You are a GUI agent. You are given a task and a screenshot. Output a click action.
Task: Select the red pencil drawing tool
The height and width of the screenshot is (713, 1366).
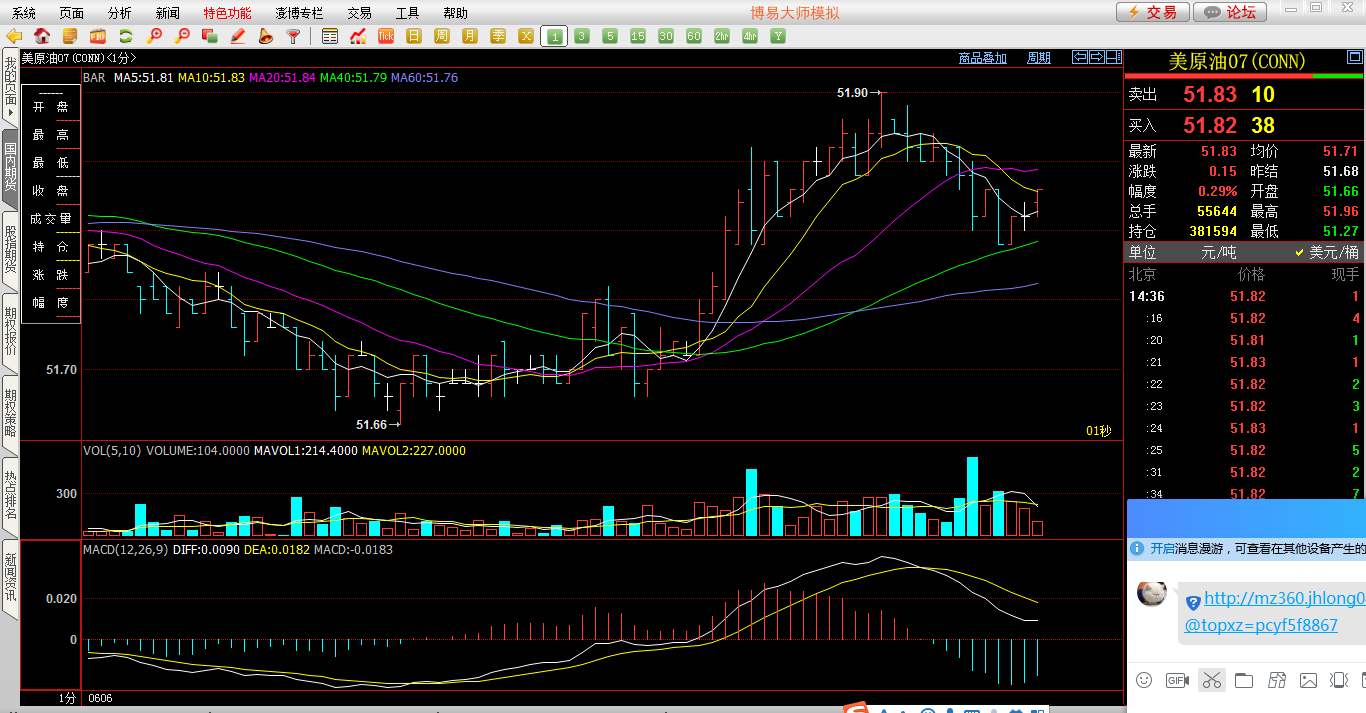(237, 37)
